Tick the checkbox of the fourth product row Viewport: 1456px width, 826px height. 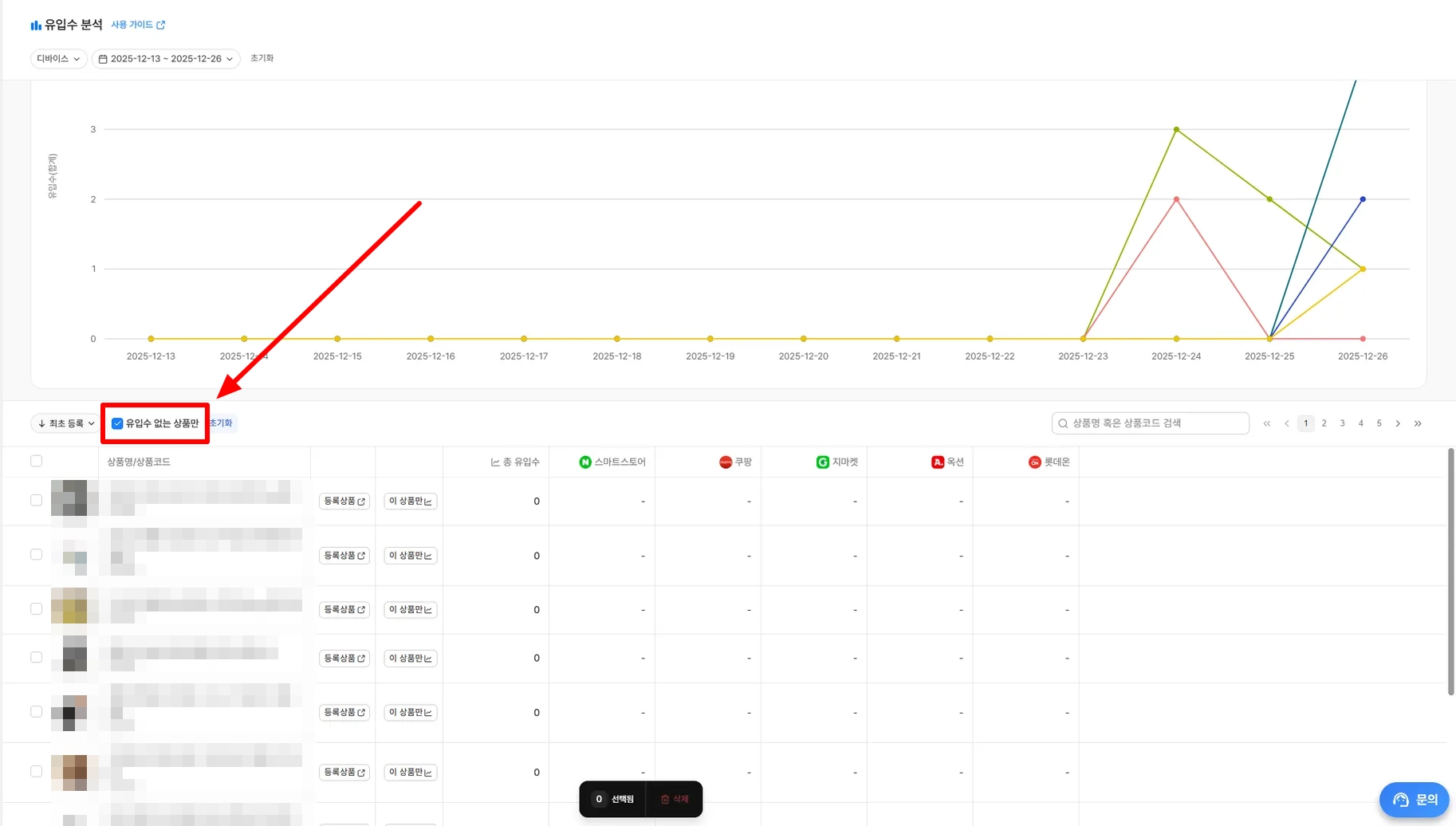36,657
